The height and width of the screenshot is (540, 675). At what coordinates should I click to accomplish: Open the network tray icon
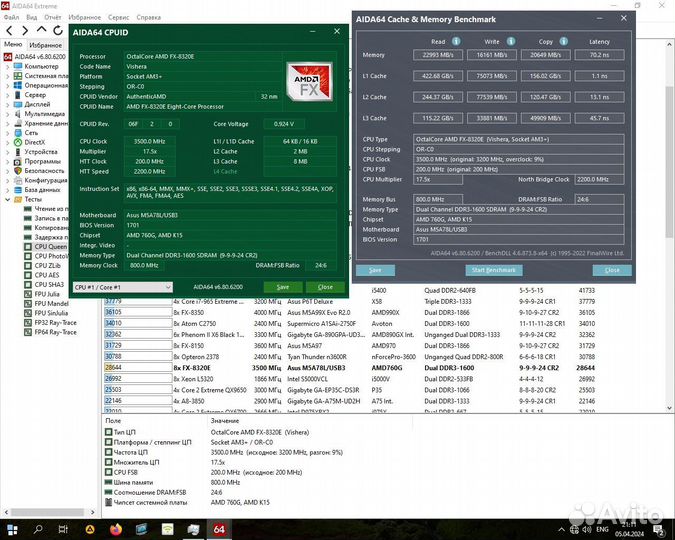pyautogui.click(x=574, y=529)
